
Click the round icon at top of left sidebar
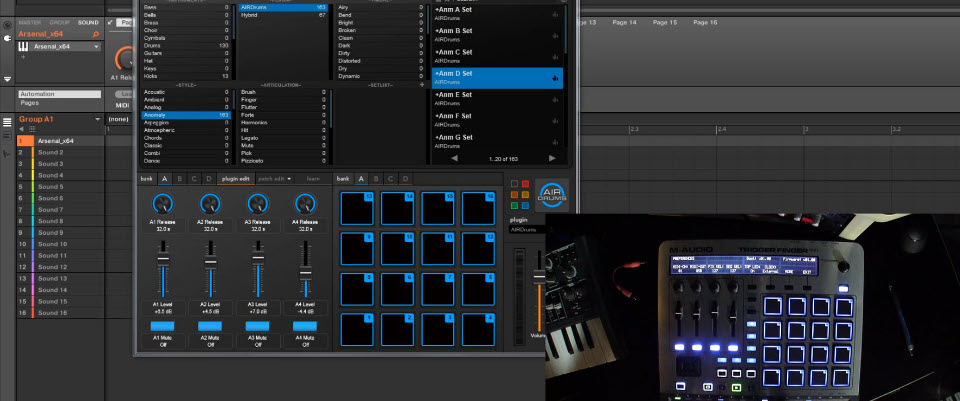click(7, 25)
